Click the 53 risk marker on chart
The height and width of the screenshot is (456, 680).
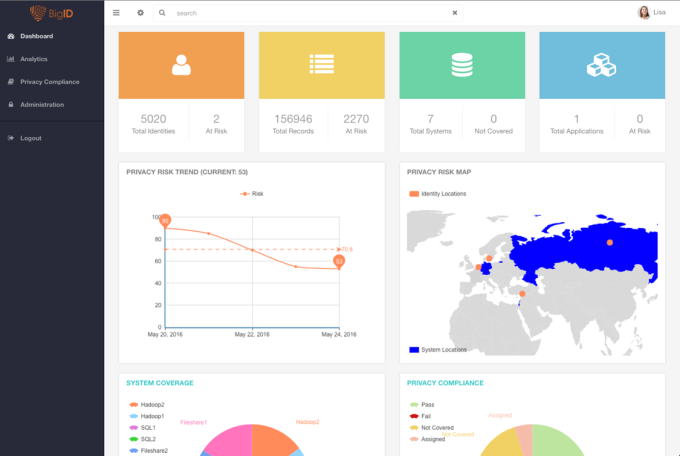click(339, 262)
